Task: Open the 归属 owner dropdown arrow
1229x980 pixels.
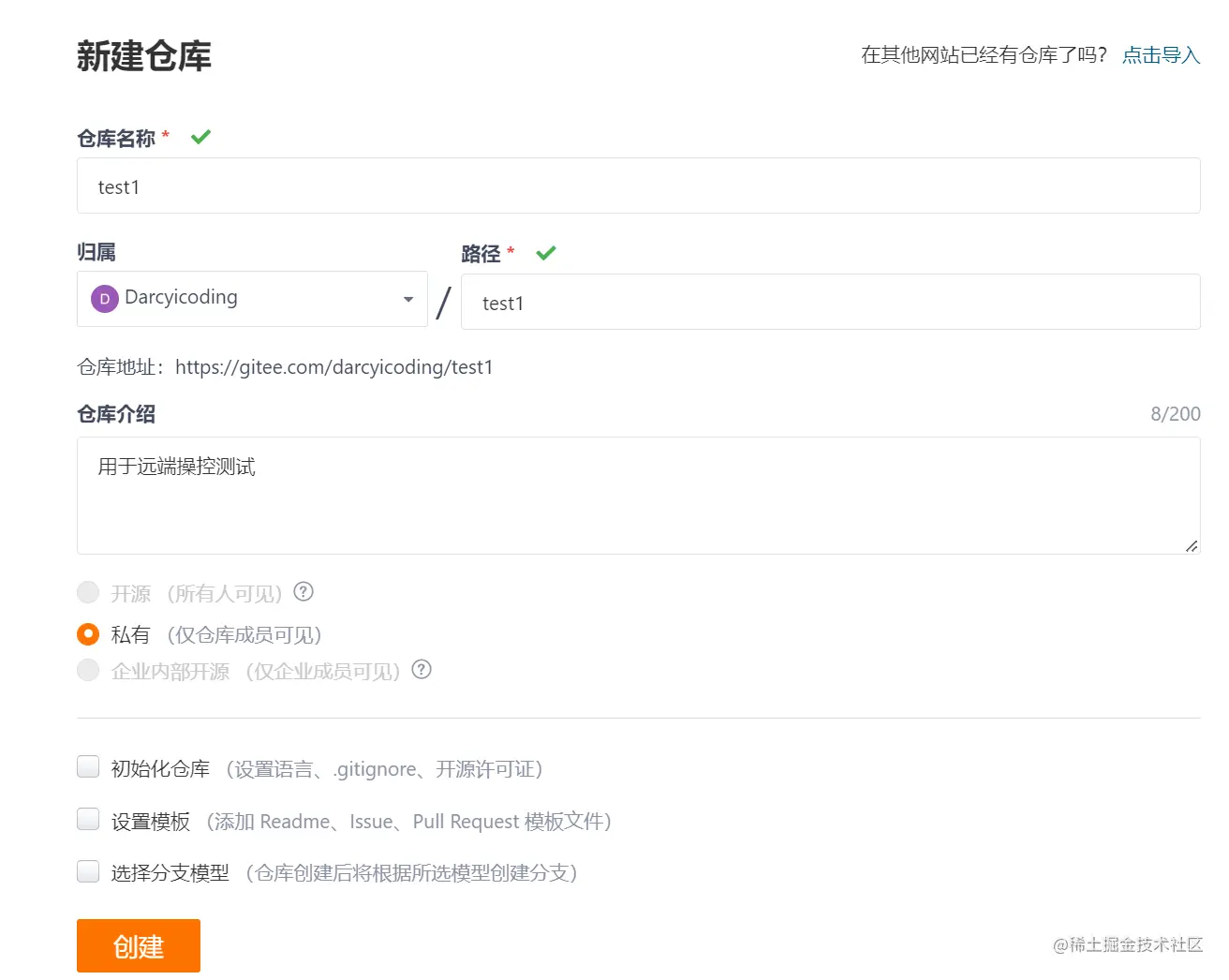Action: [x=408, y=299]
